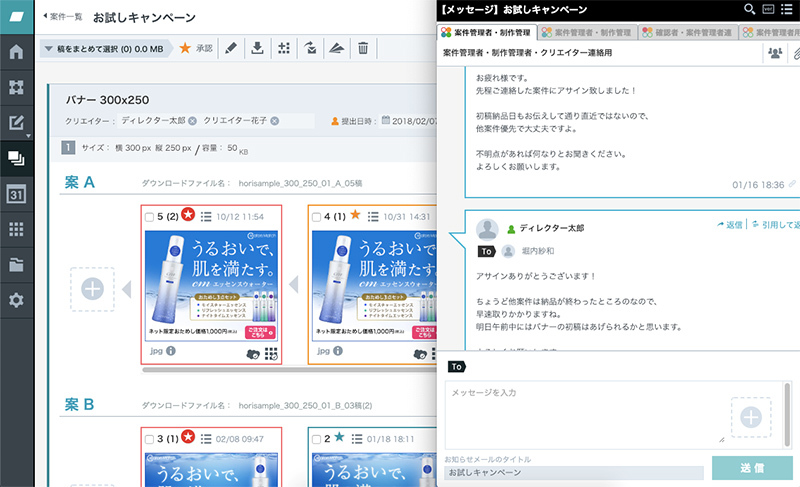Viewport: 800px width, 487px height.
Task: Expand the left arrow beside draft 5 card
Action: (x=126, y=289)
